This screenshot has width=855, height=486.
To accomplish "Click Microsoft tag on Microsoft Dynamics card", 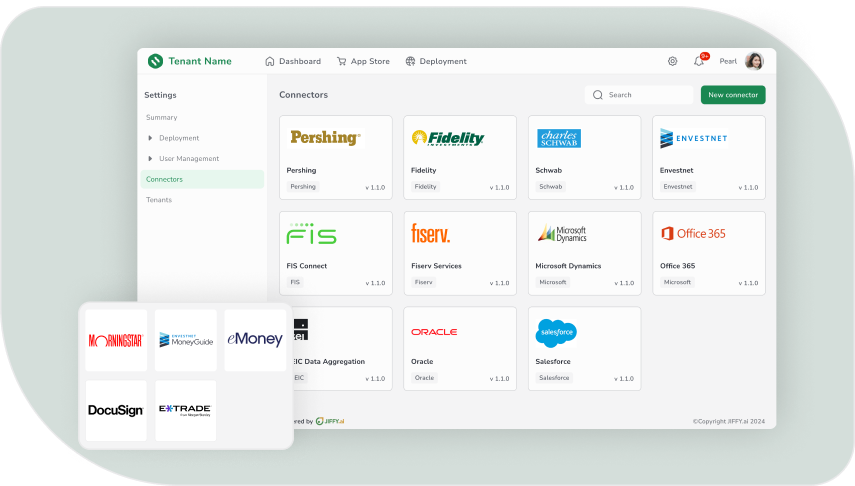I will (552, 282).
